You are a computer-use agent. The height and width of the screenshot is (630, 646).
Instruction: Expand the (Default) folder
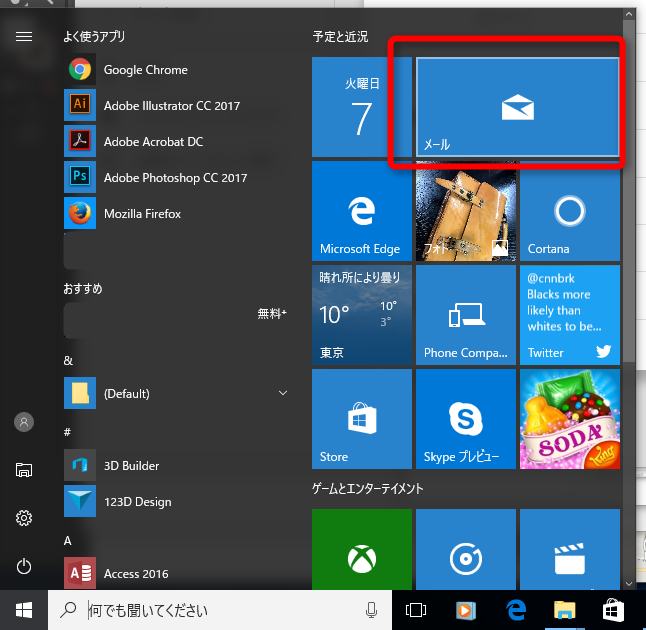176,393
